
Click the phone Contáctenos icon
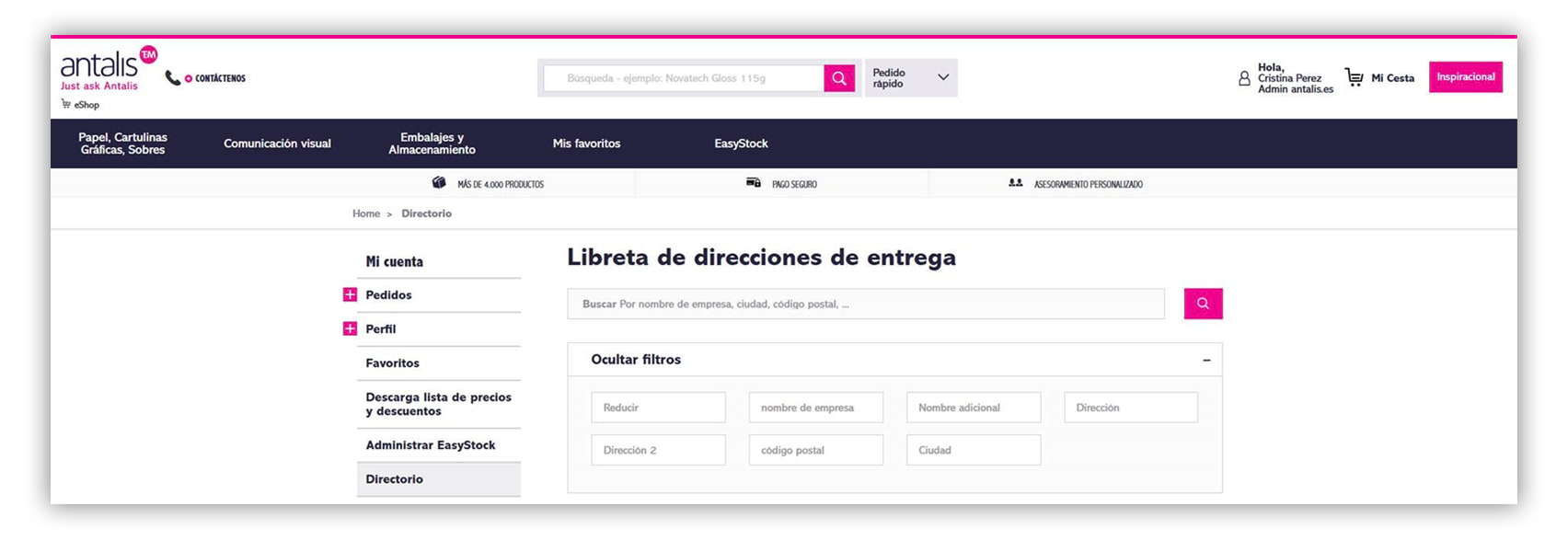point(172,78)
